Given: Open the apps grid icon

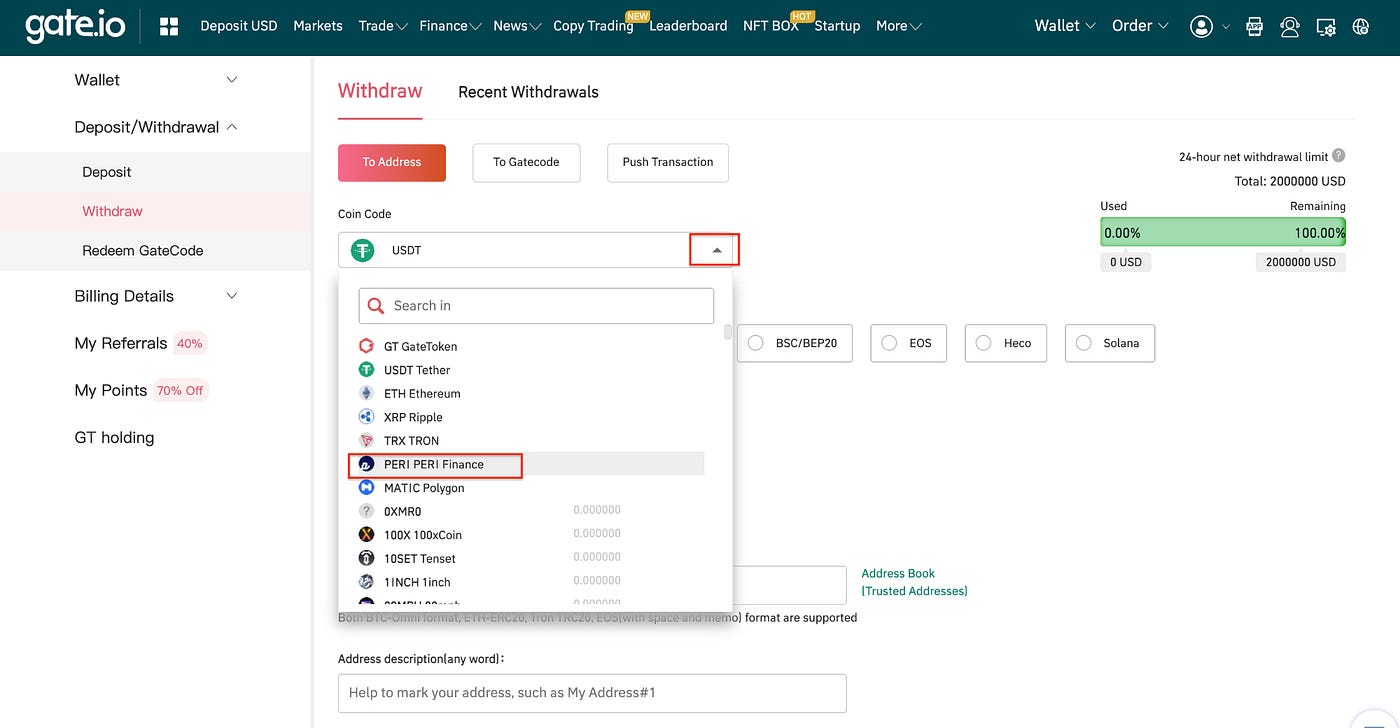Looking at the screenshot, I should pos(169,26).
